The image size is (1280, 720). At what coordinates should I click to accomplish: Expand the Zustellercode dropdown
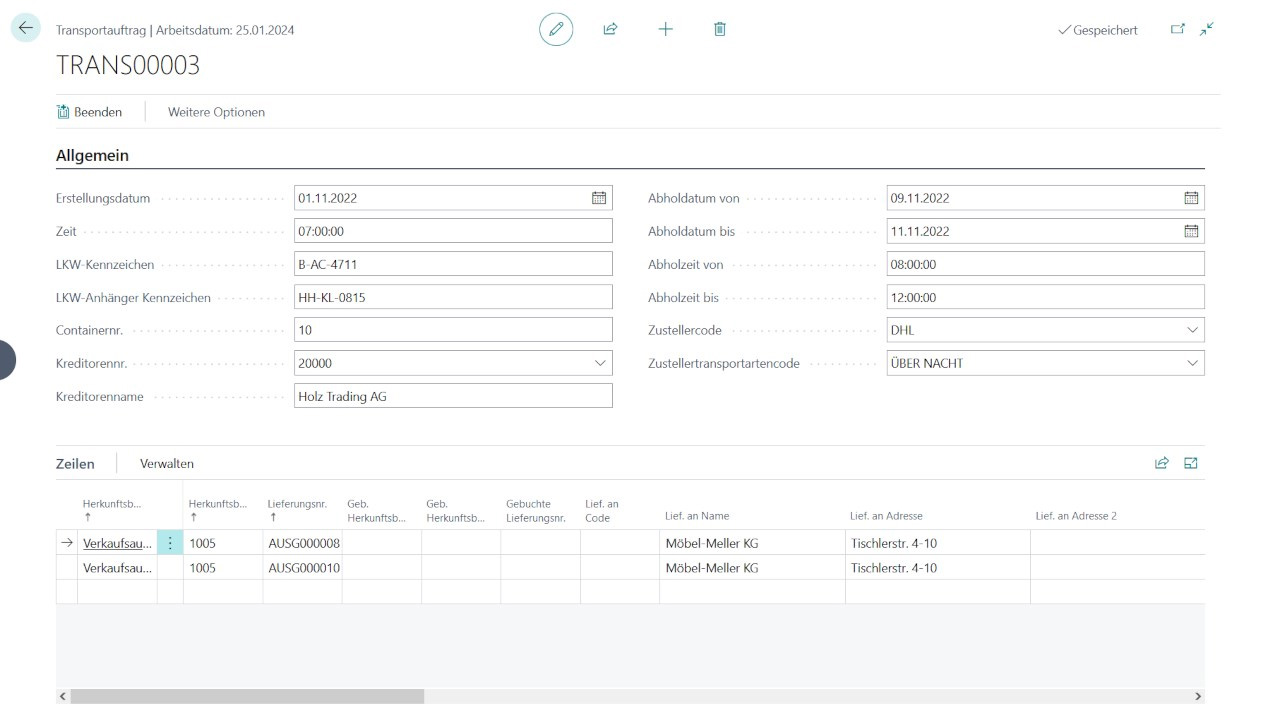(x=1192, y=330)
